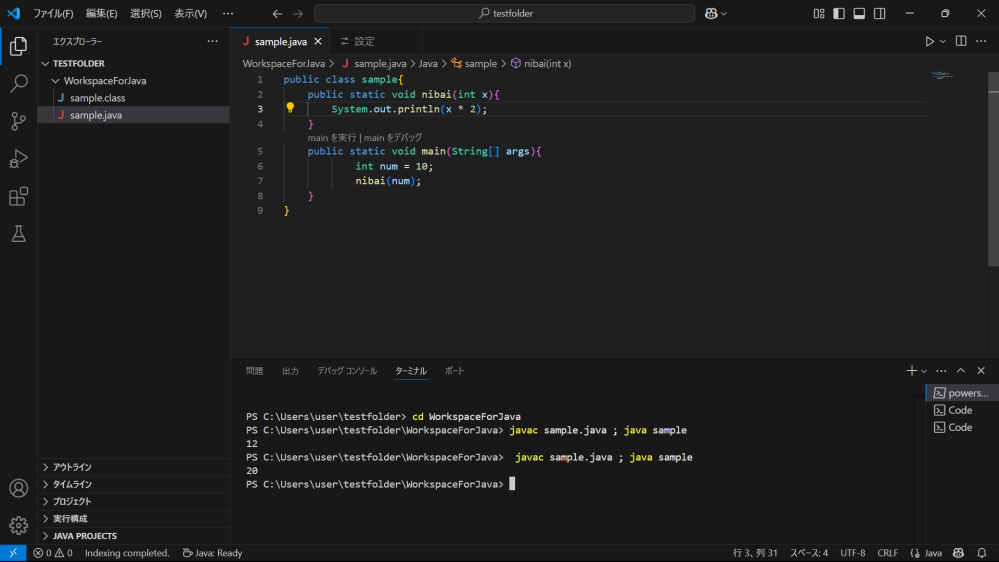Open the Copilot dropdown chevron in title bar
The height and width of the screenshot is (562, 999).
point(724,13)
